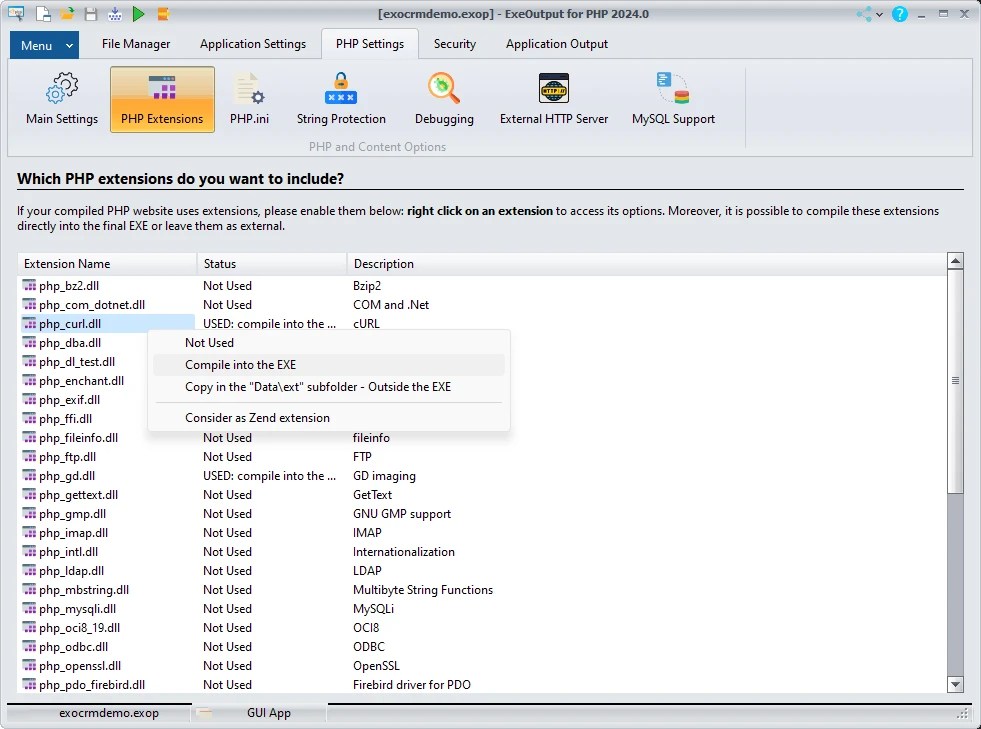981x729 pixels.
Task: Select the php_ldap.dll row
Action: (x=482, y=571)
